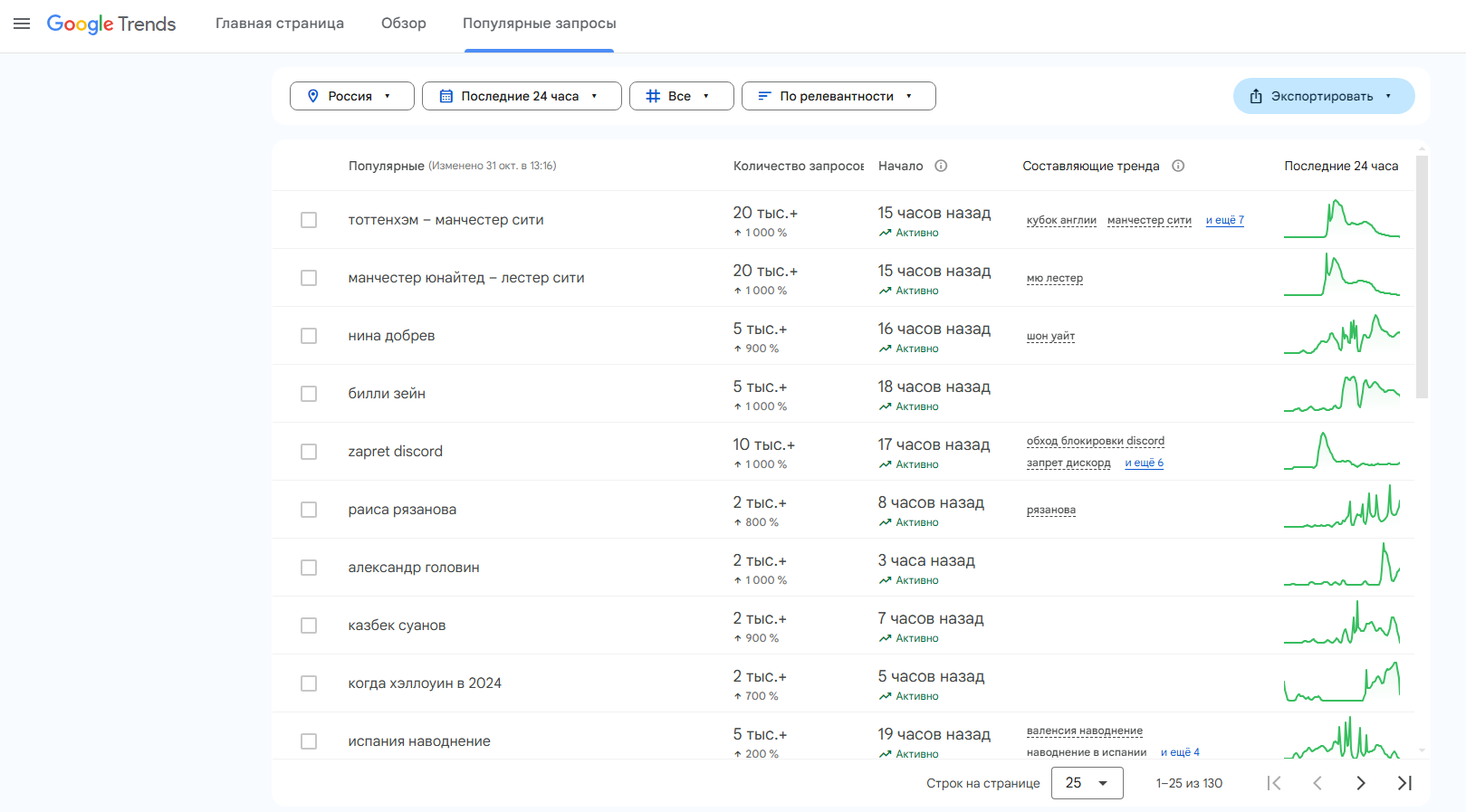Click the мю лестер related link
Viewport: 1466px width, 812px height.
coord(1055,278)
